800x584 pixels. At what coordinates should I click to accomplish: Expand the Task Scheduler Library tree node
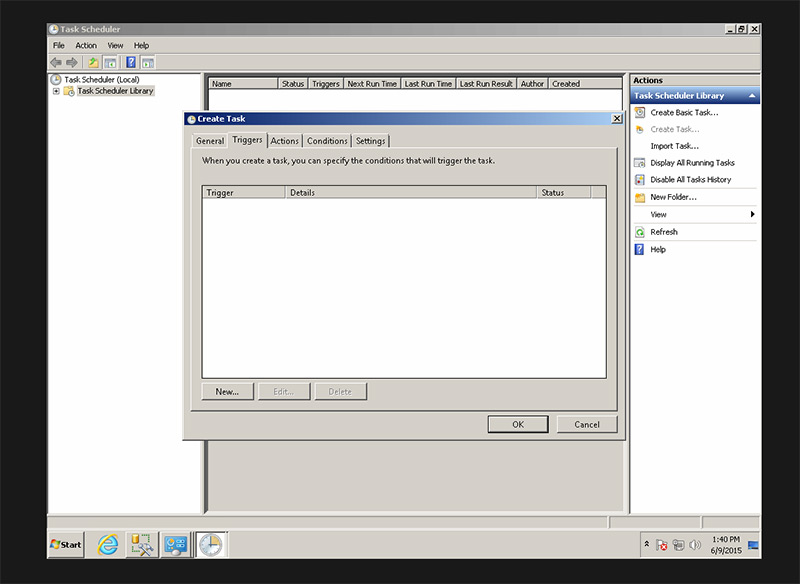[56, 91]
